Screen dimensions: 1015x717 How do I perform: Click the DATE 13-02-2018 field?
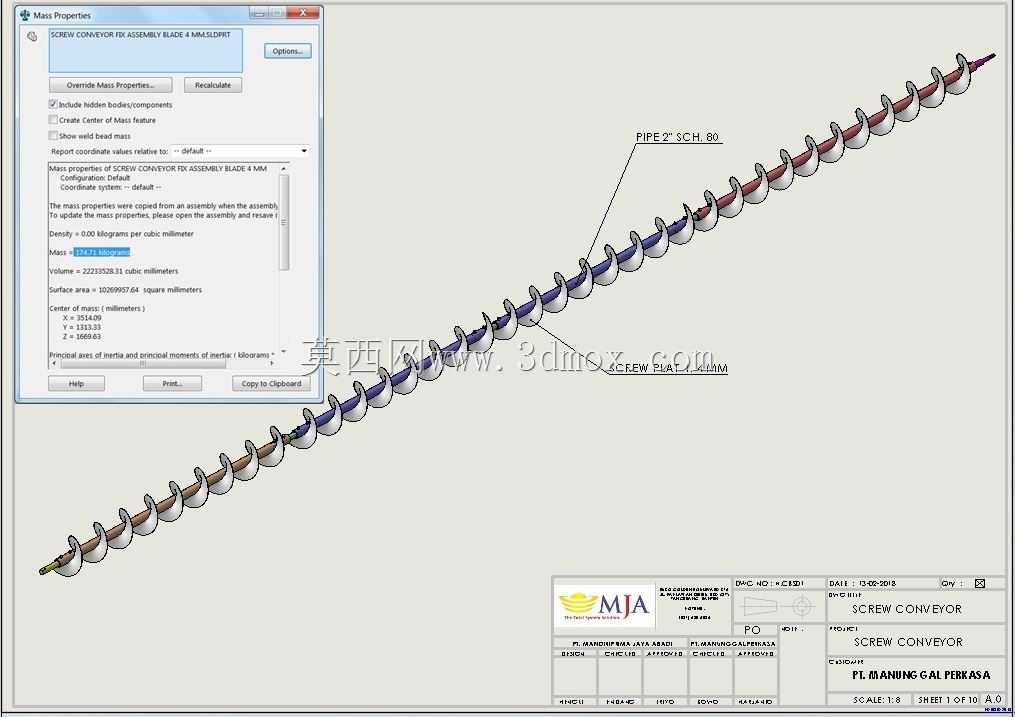tap(862, 583)
